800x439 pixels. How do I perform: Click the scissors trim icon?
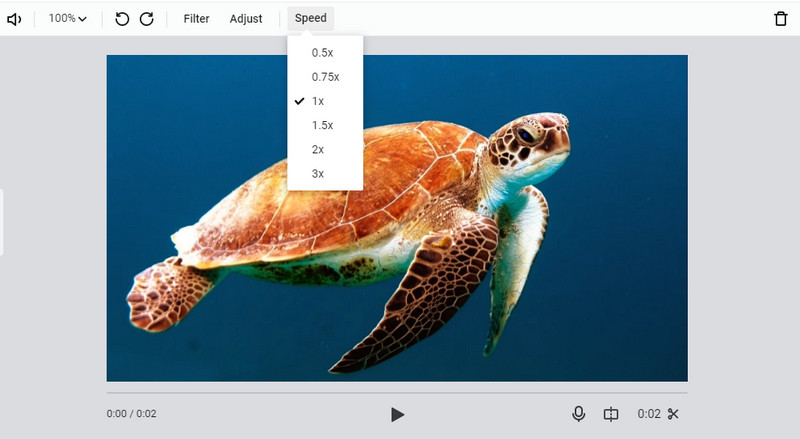tap(673, 414)
